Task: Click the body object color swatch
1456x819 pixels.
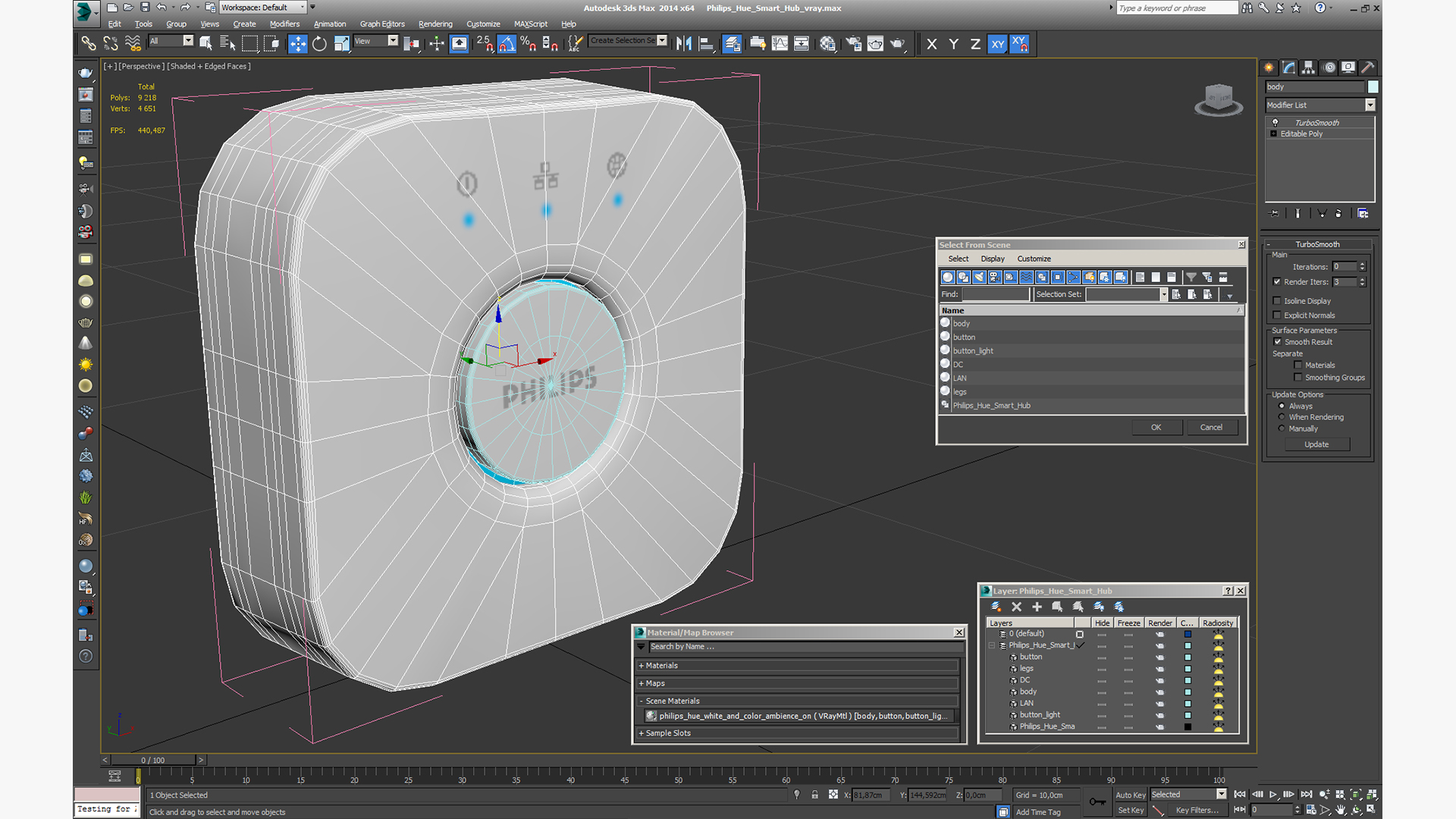Action: click(x=1373, y=87)
